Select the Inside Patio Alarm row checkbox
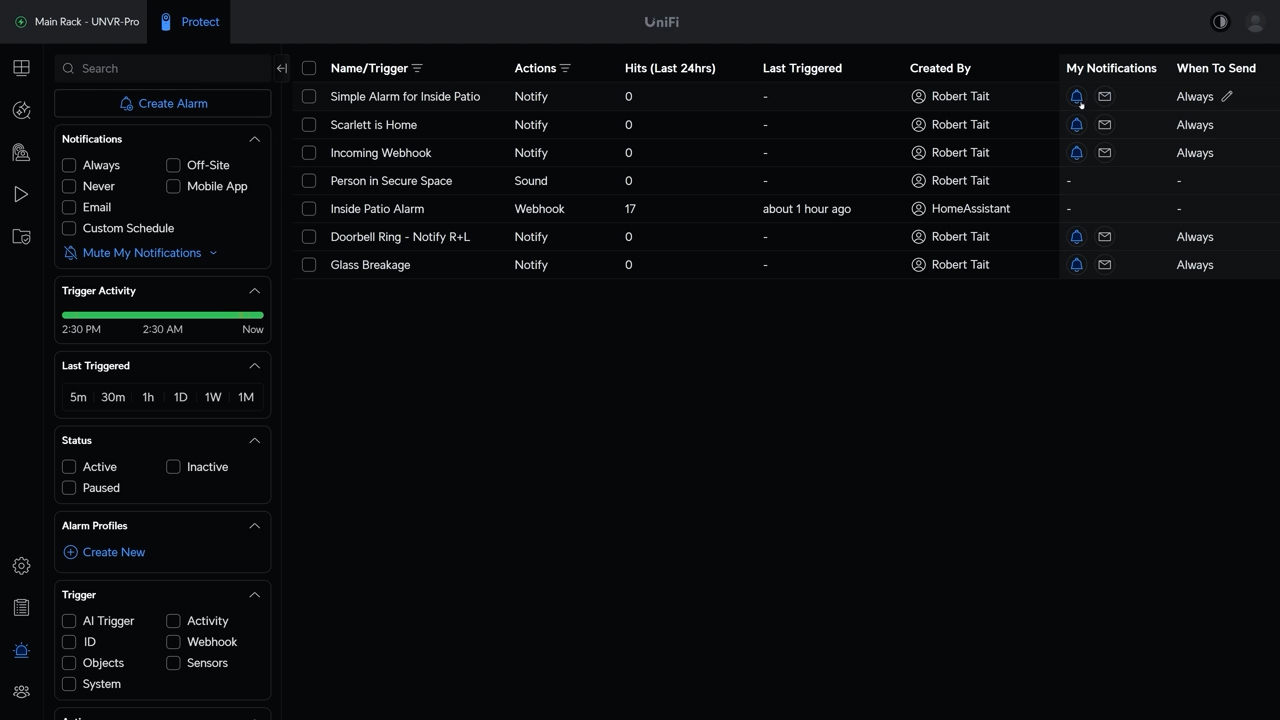 pyautogui.click(x=309, y=209)
